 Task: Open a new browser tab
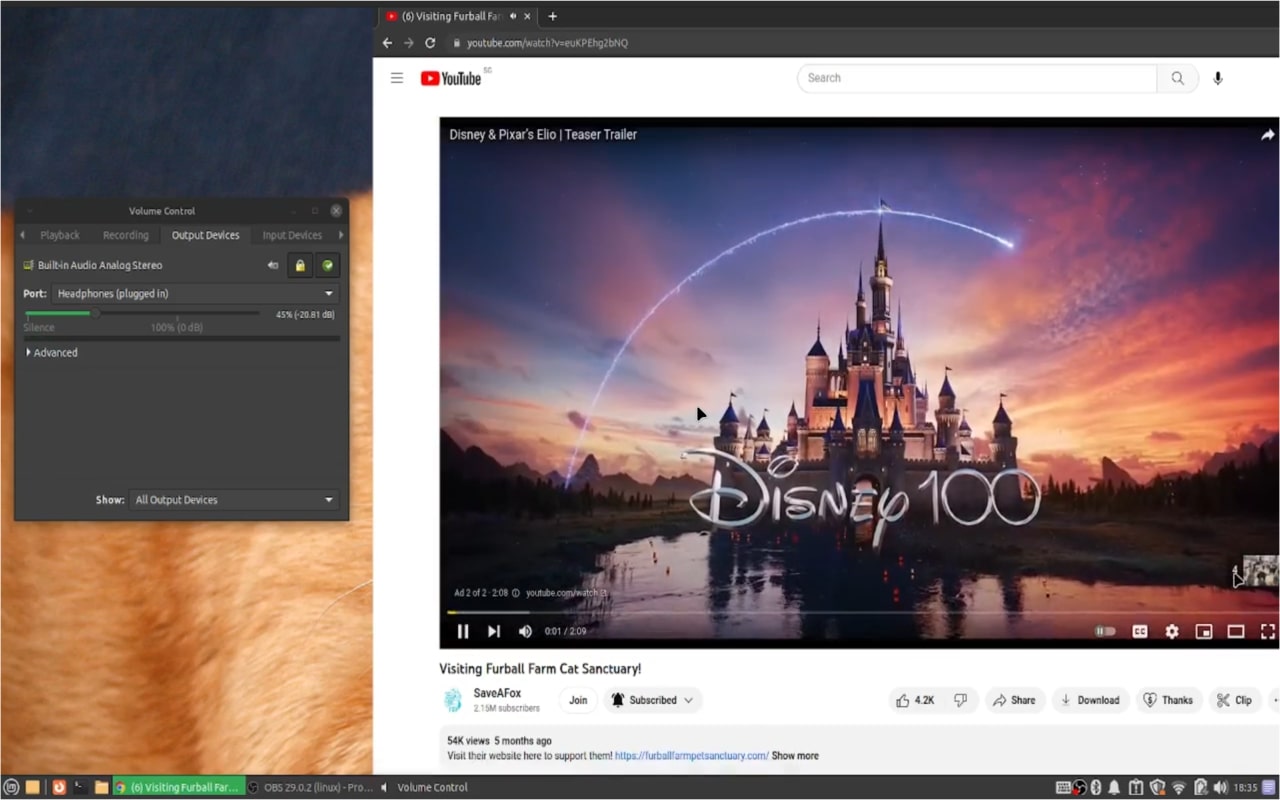(x=552, y=16)
